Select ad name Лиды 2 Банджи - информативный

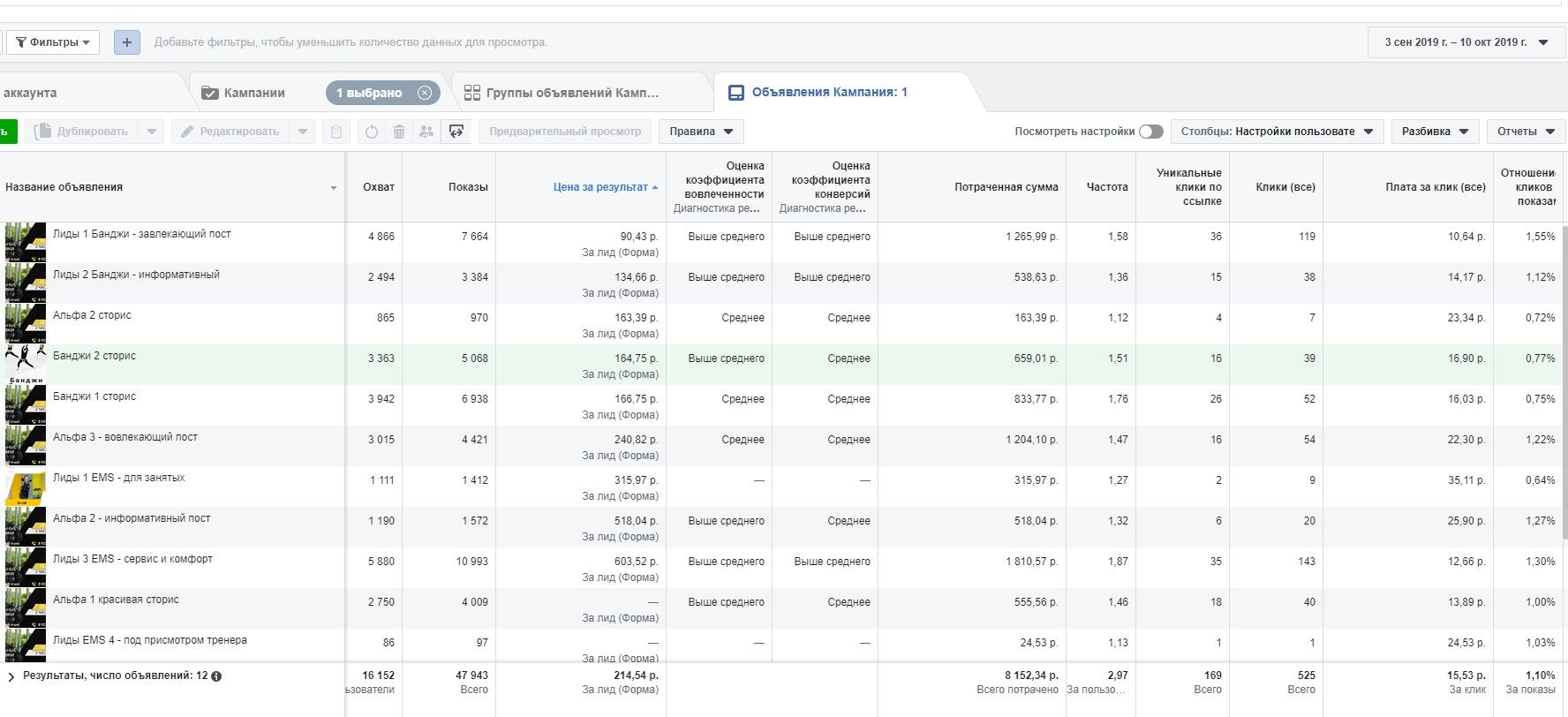136,275
